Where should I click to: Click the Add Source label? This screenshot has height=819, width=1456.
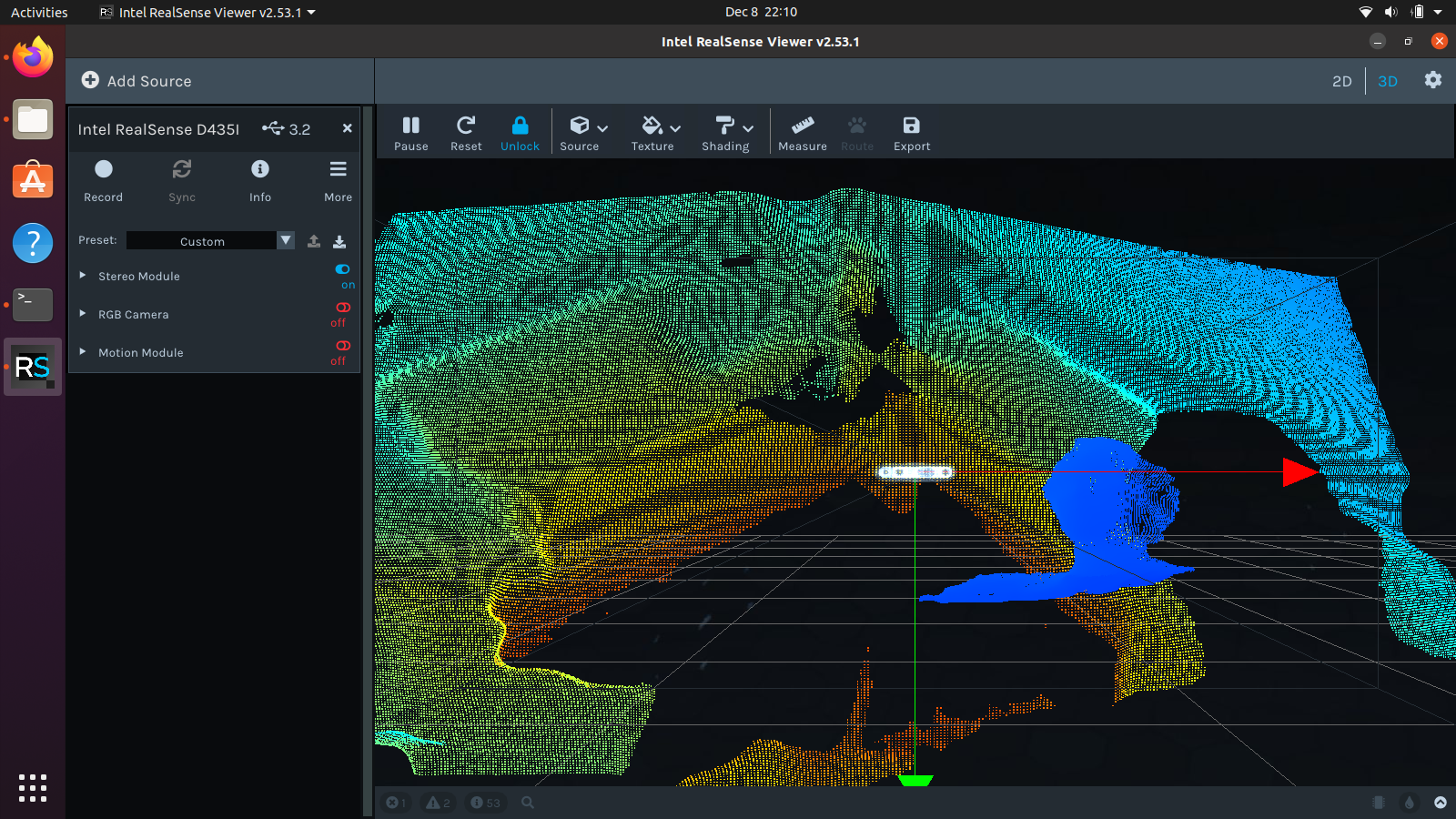[149, 81]
